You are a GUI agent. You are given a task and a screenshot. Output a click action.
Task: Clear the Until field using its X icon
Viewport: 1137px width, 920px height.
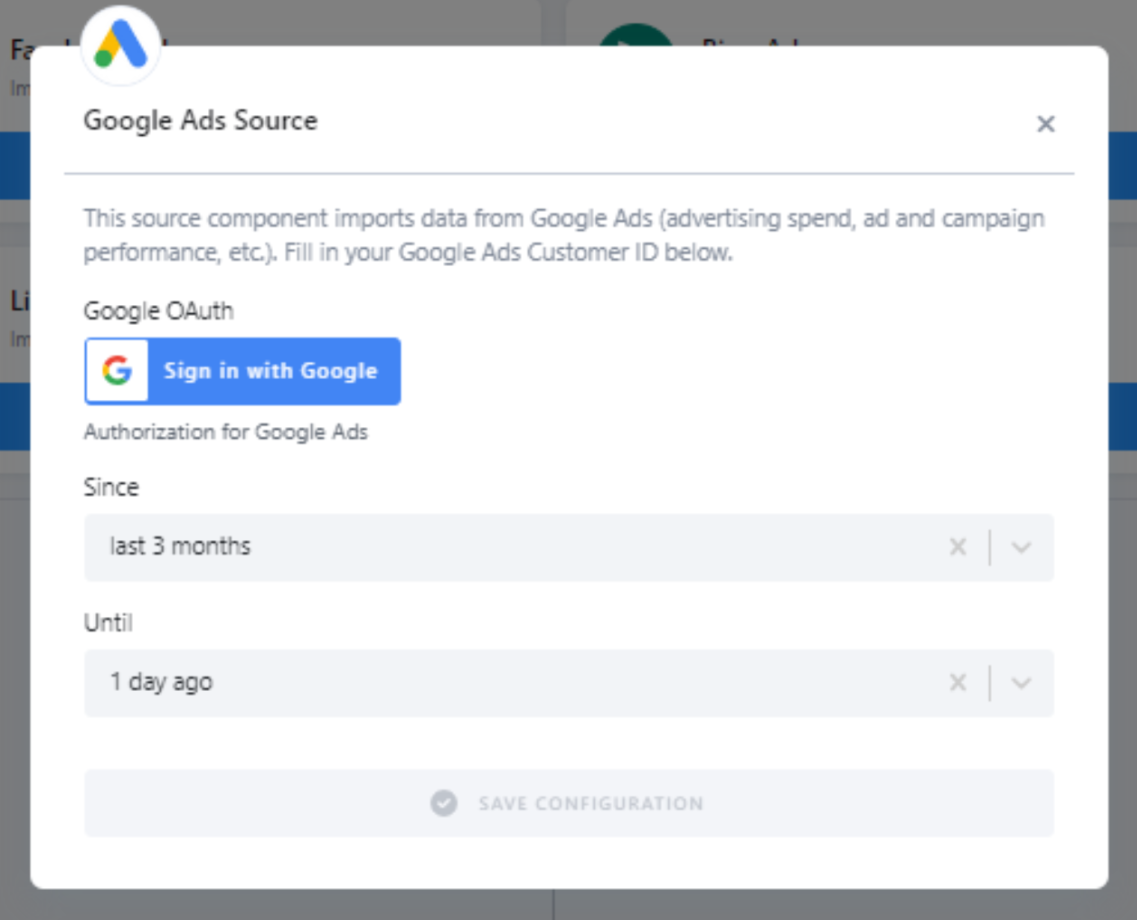point(957,682)
